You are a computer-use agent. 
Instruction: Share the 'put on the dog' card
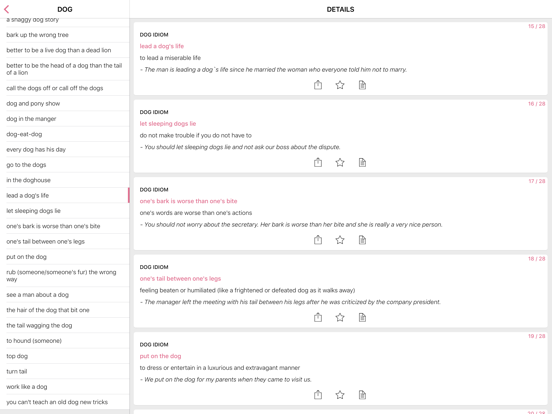point(318,395)
